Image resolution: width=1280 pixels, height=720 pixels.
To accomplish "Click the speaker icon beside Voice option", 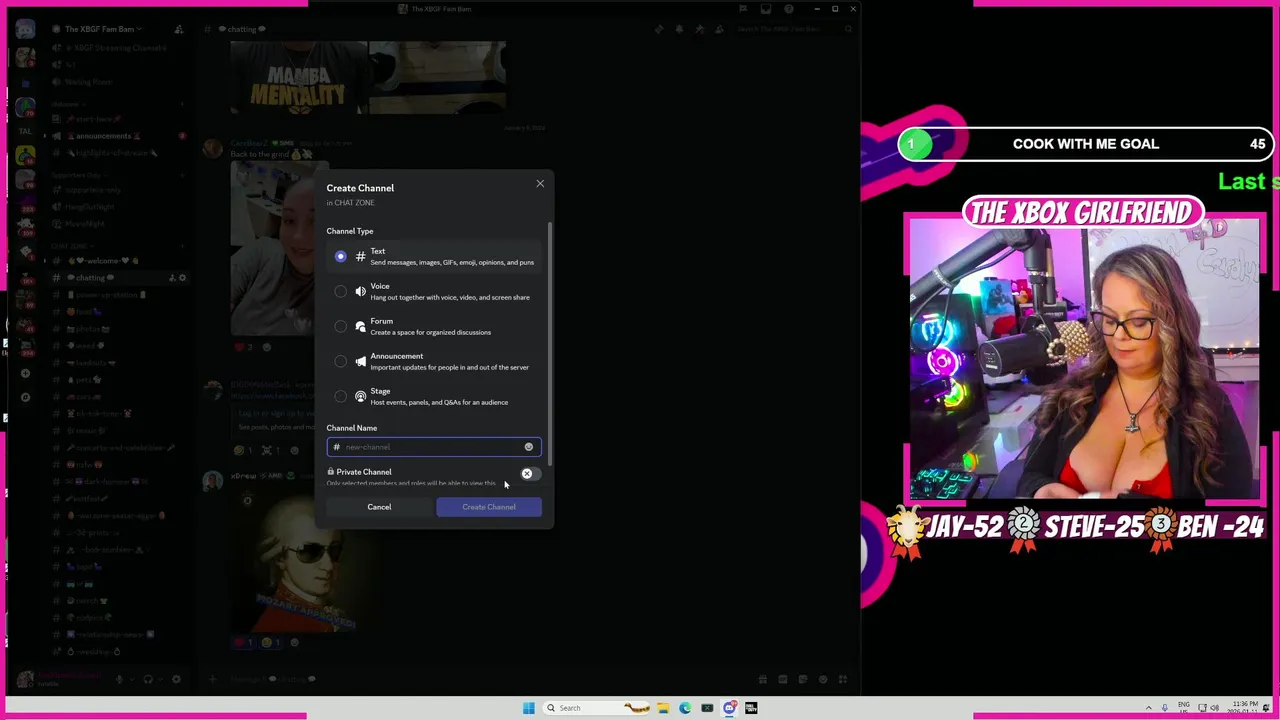I will tap(361, 292).
